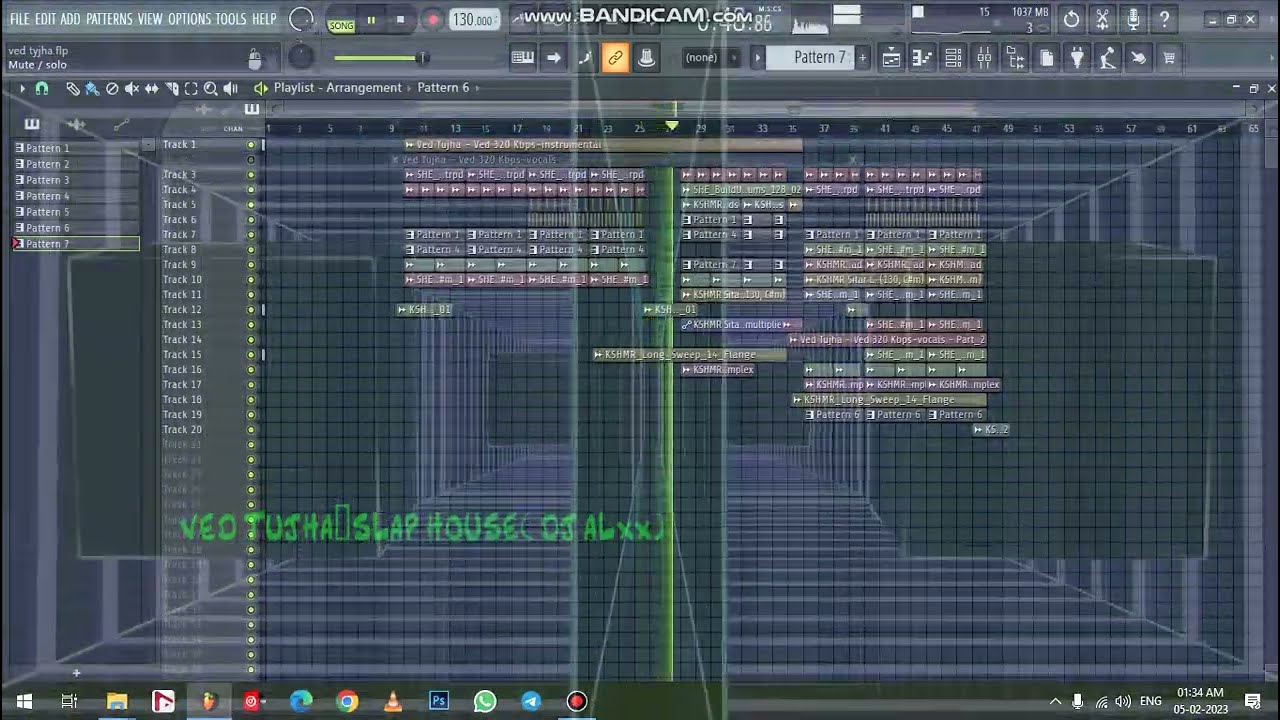Open the Playlist view button

[891, 58]
